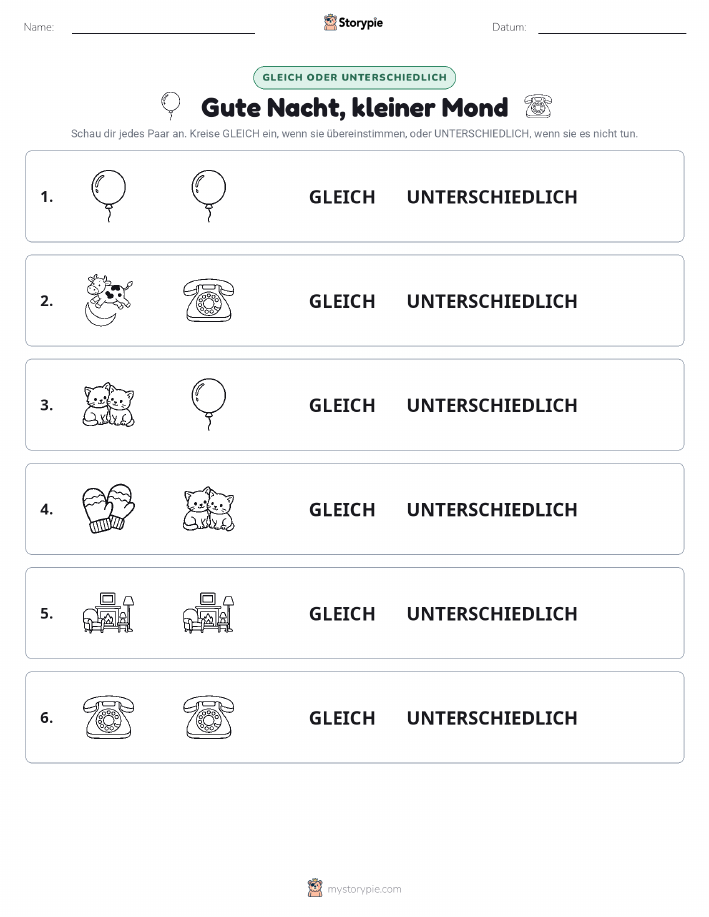Select GLEICH for row 1
709x917 pixels.
click(x=342, y=197)
